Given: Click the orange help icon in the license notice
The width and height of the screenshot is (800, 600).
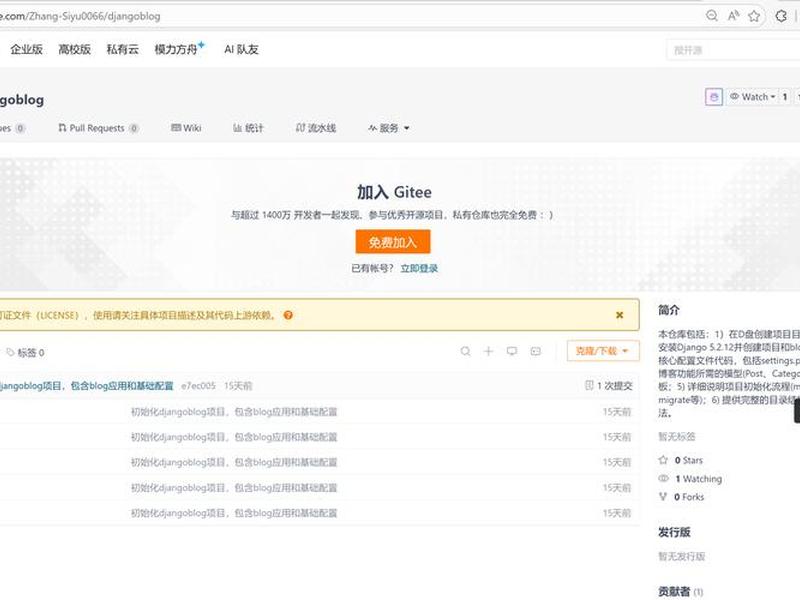Looking at the screenshot, I should point(288,315).
